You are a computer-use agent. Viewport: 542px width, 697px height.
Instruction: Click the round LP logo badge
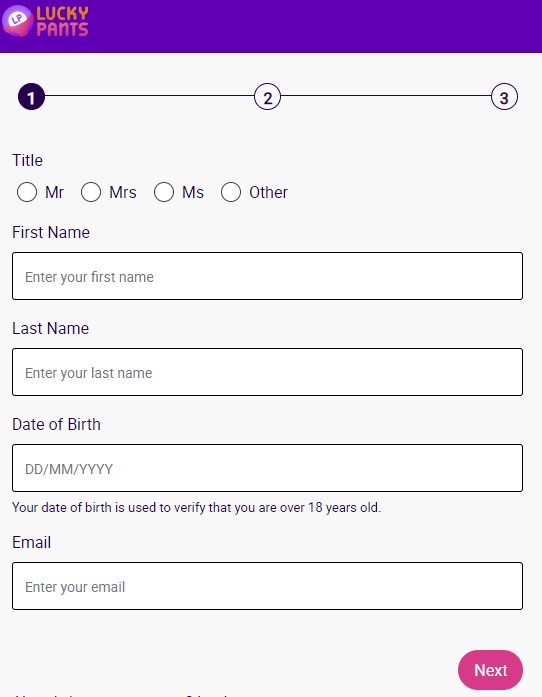[x=17, y=20]
